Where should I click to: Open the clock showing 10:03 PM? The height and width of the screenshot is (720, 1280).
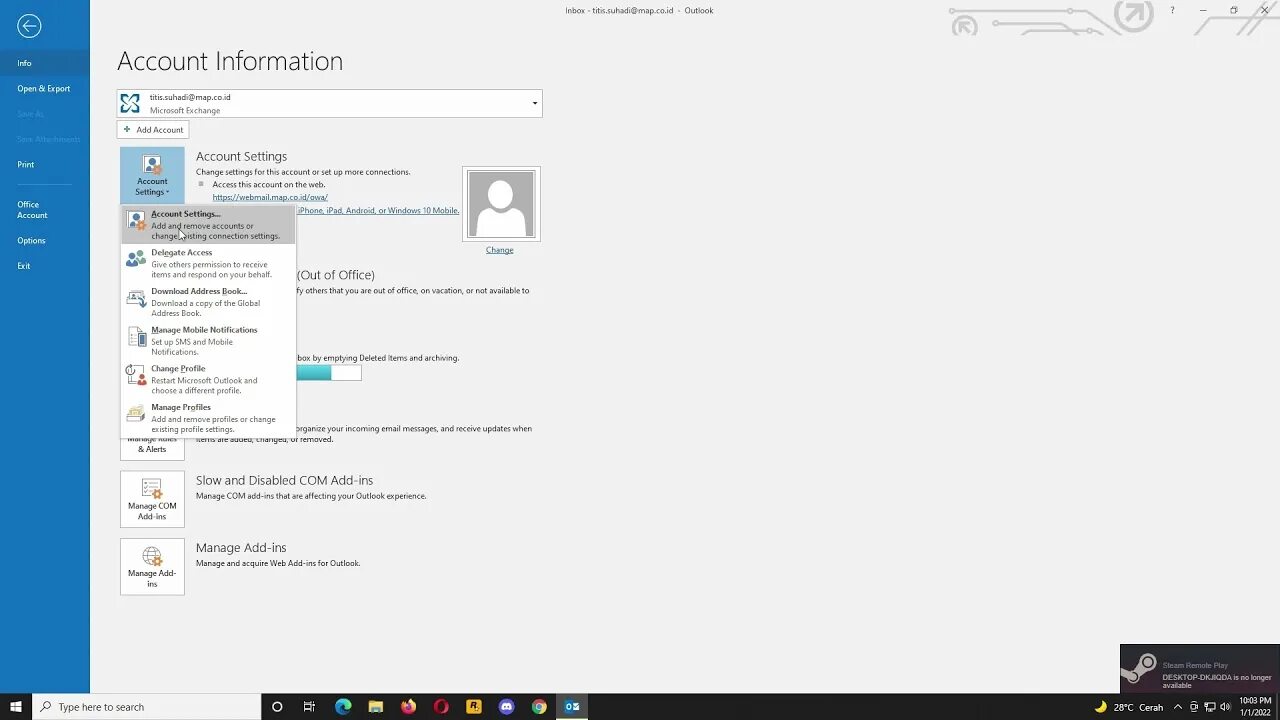pos(1255,707)
